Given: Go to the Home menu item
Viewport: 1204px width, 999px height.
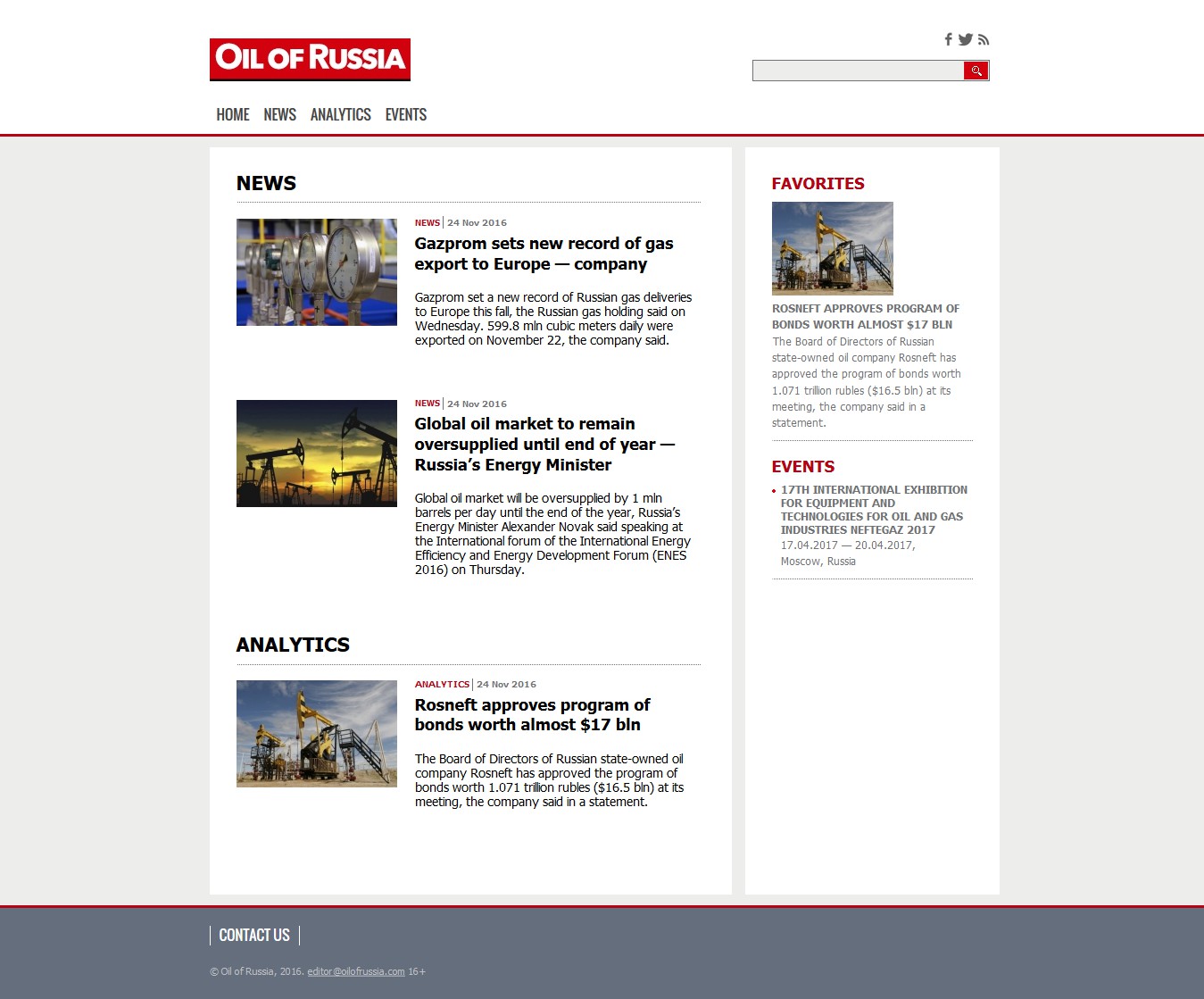Looking at the screenshot, I should coord(233,114).
